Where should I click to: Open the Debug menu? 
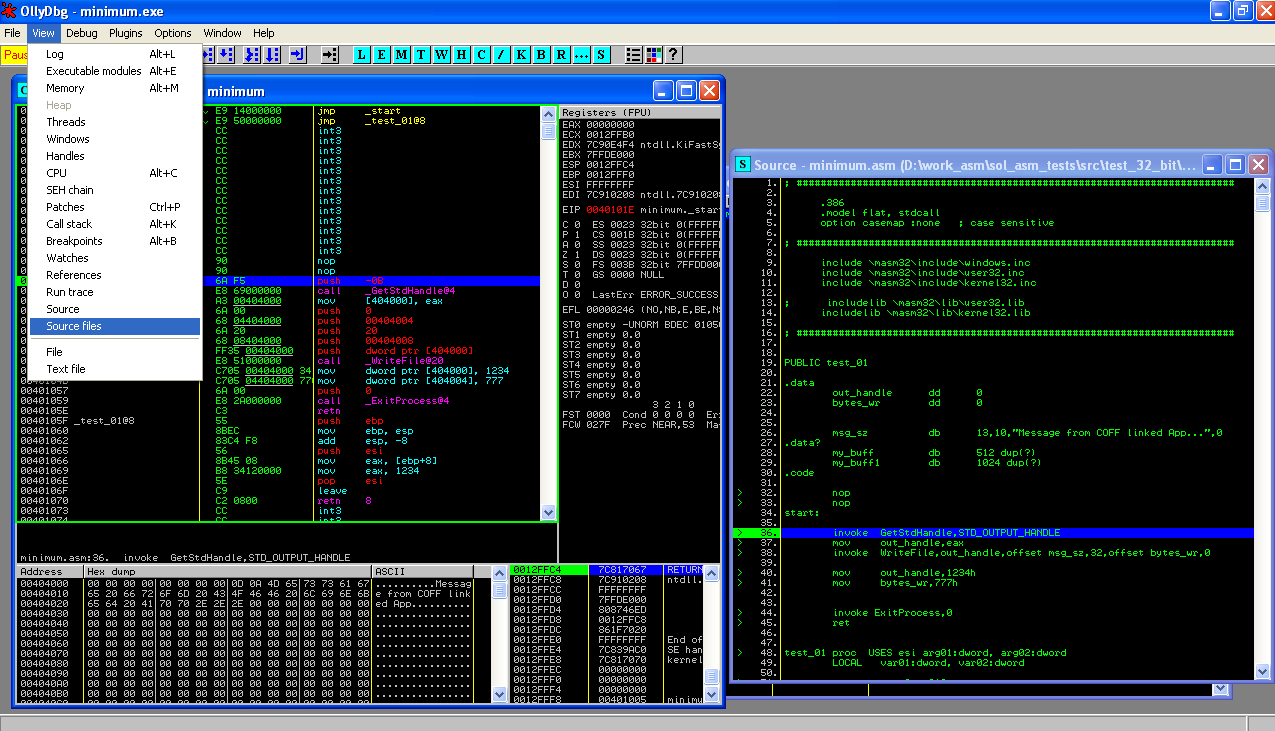coord(82,33)
